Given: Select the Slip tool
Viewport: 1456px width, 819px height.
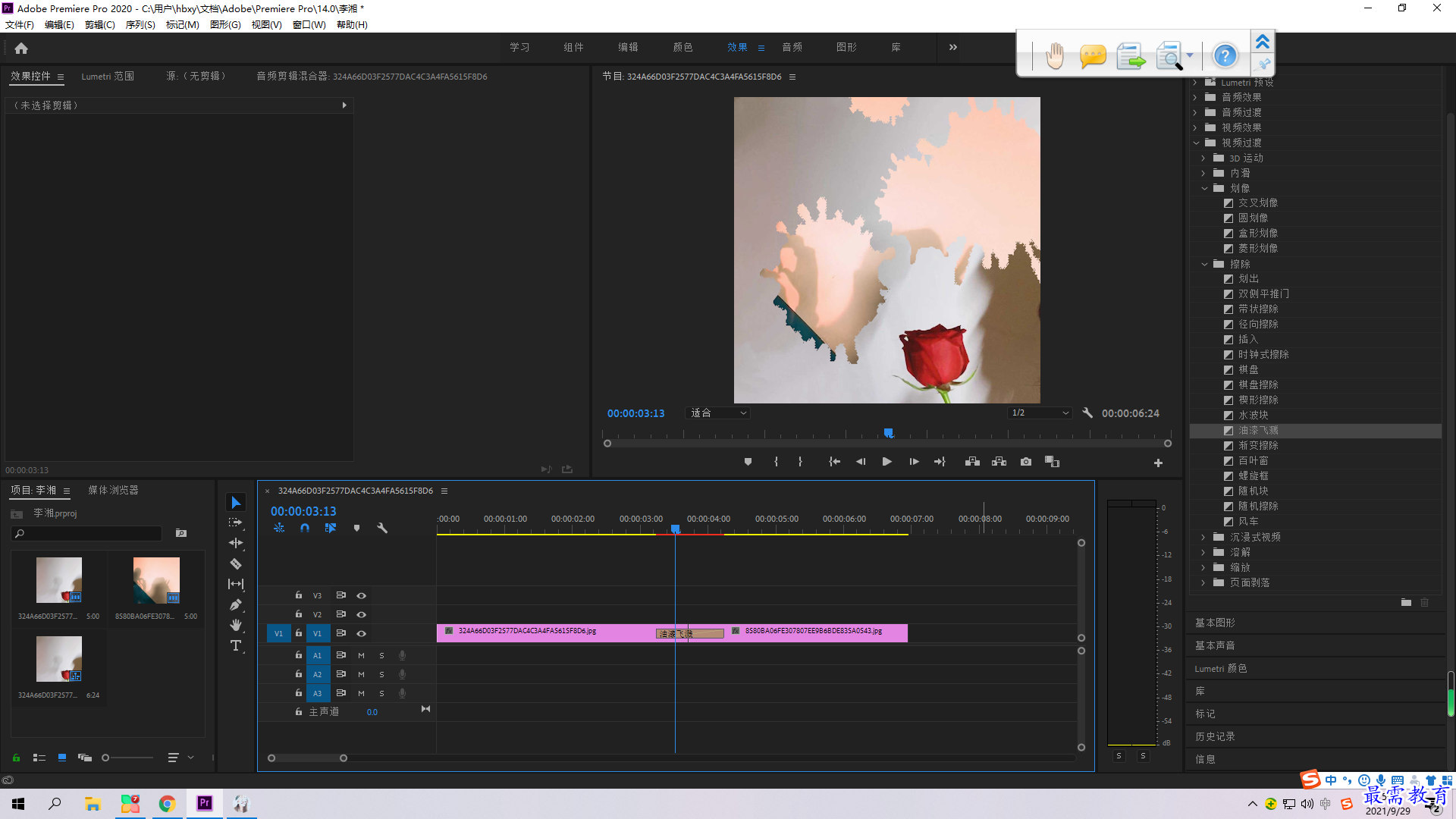Looking at the screenshot, I should click(x=236, y=584).
